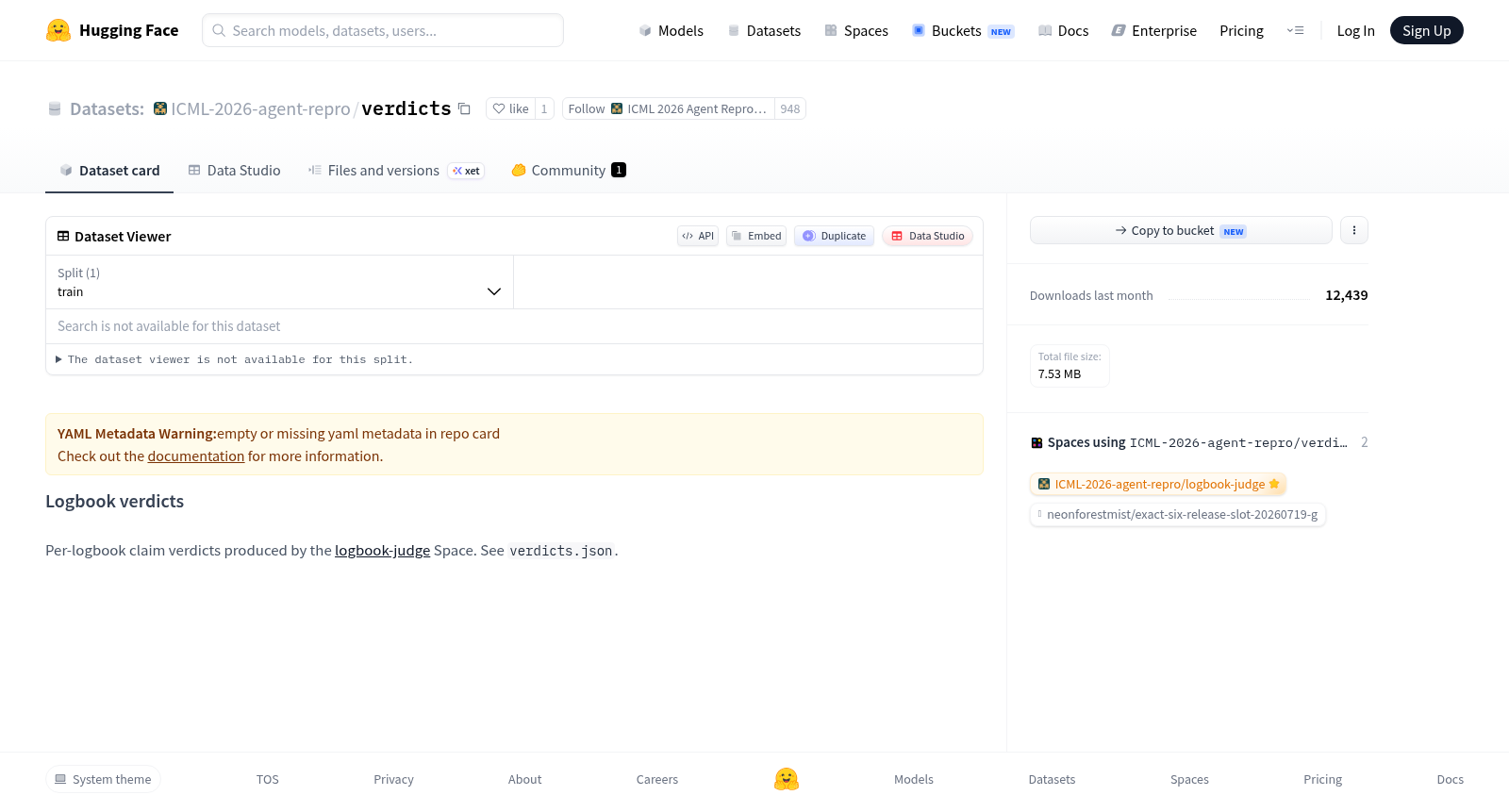Click the Logbook verdicts heading
The height and width of the screenshot is (812, 1509).
point(114,501)
